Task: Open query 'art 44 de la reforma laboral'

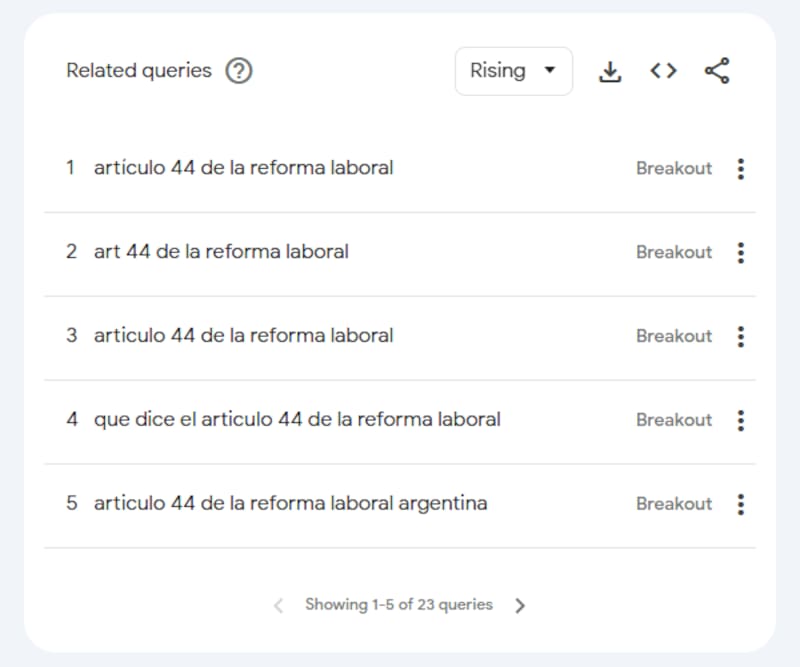Action: (x=222, y=253)
